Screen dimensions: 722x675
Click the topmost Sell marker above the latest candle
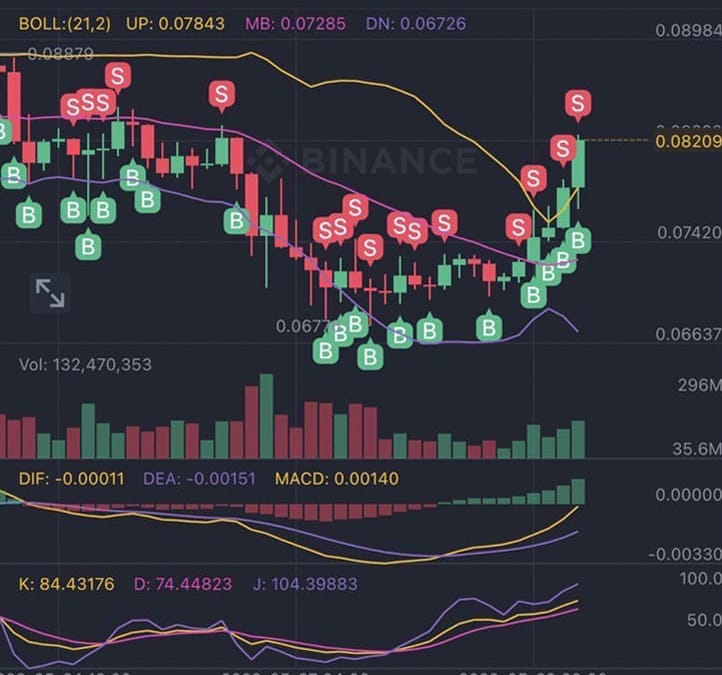point(577,102)
